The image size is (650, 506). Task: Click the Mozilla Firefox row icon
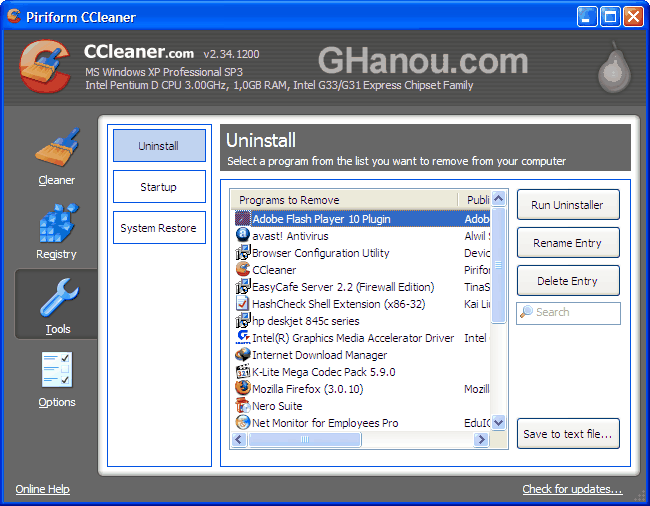click(243, 388)
